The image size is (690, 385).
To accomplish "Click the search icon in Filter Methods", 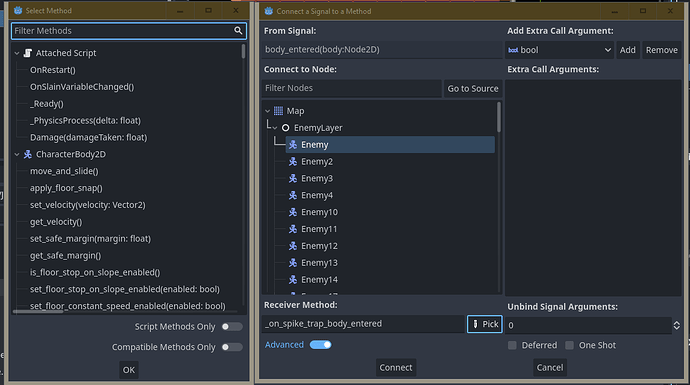I will 238,30.
